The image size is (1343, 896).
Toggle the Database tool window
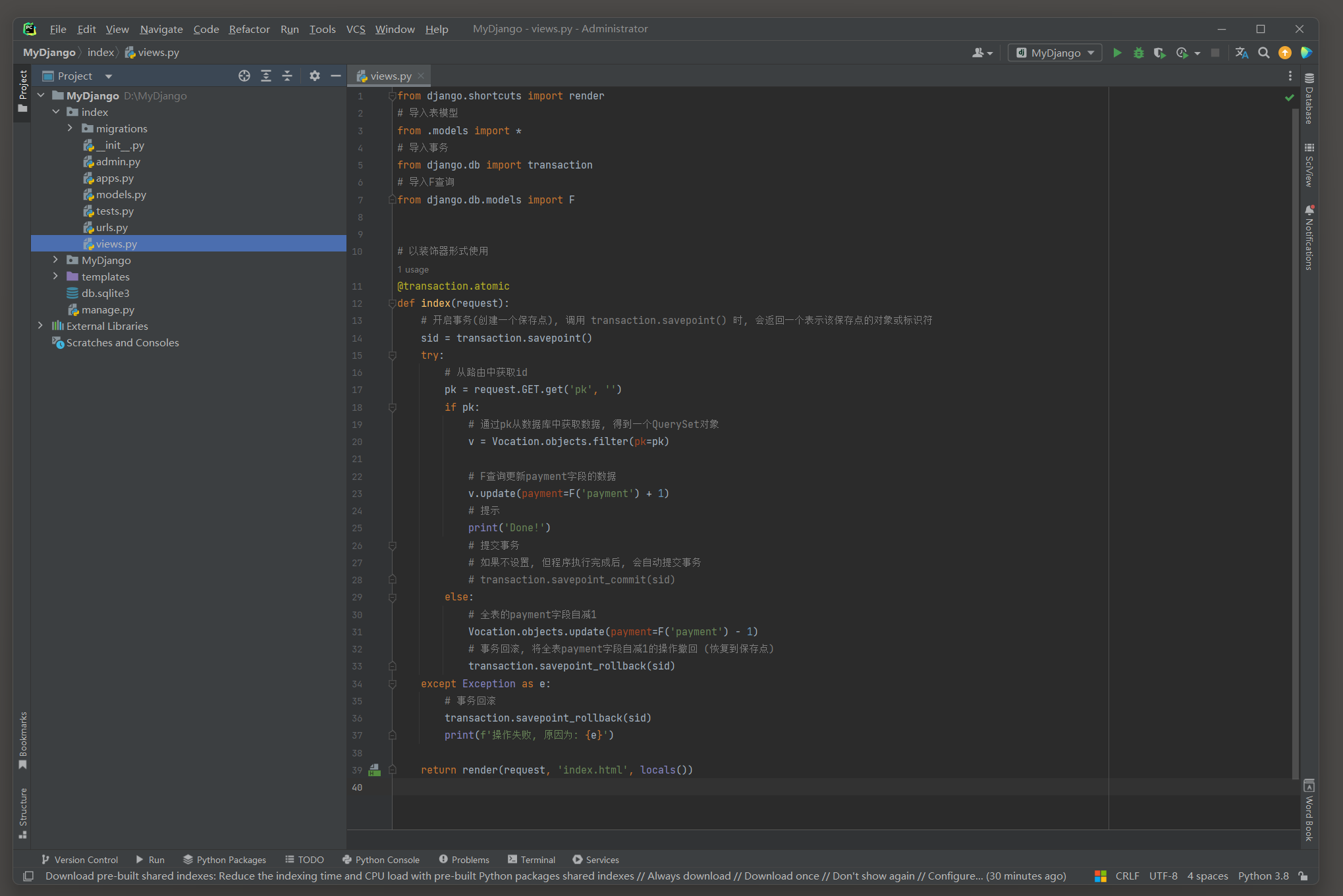pyautogui.click(x=1309, y=99)
